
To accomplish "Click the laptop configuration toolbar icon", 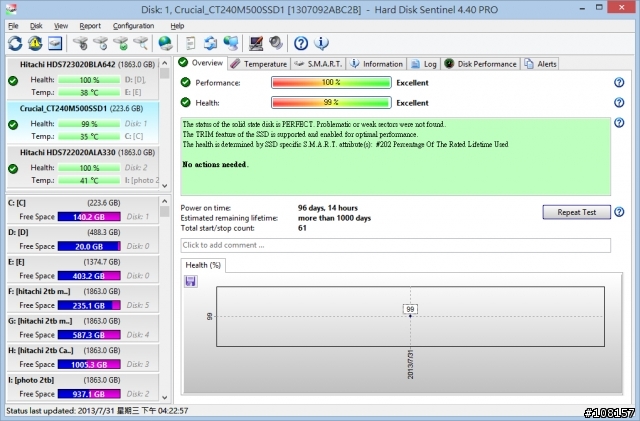I will pyautogui.click(x=256, y=43).
